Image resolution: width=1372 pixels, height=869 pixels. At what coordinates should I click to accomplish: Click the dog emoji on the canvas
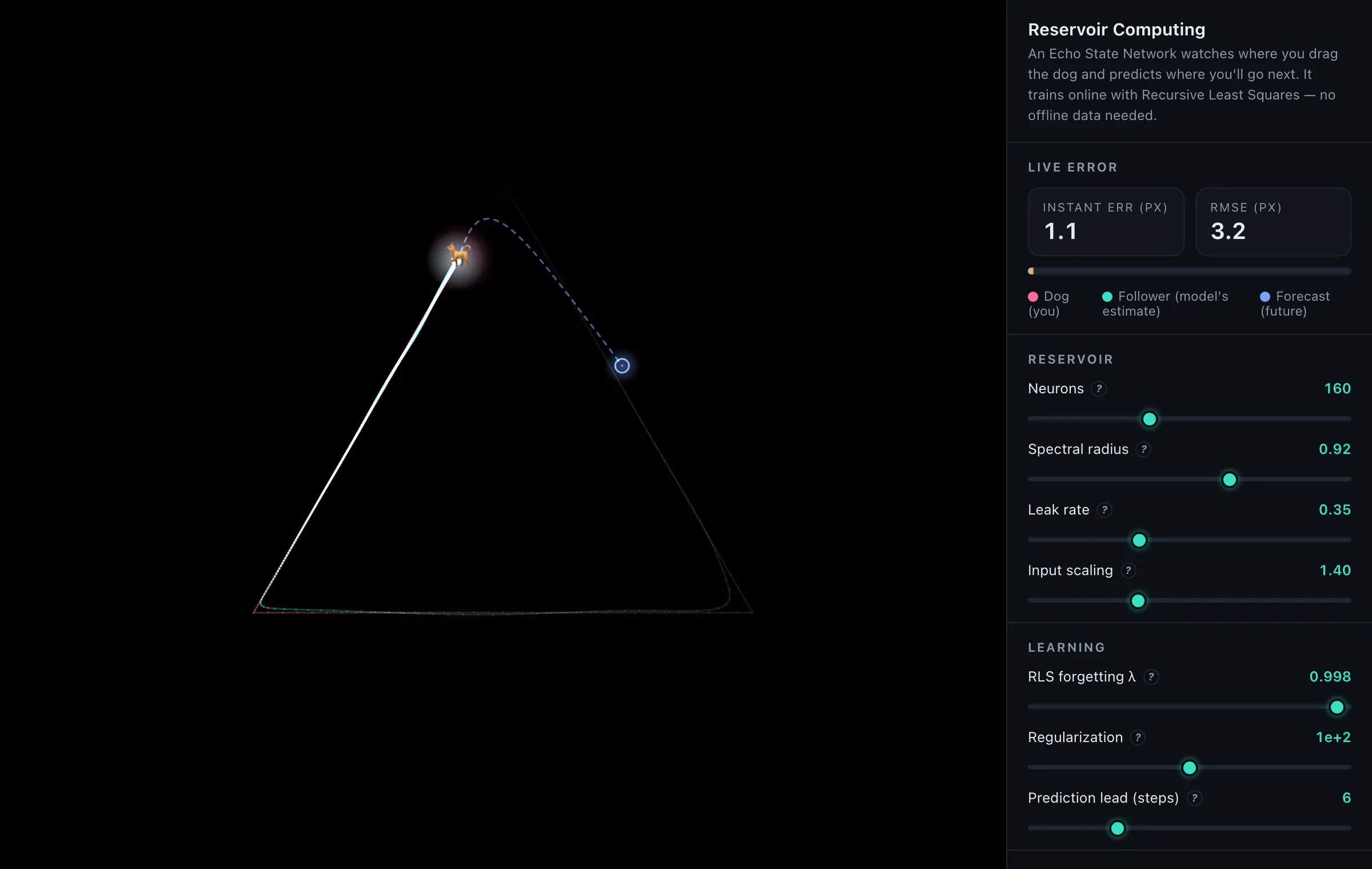click(x=458, y=254)
